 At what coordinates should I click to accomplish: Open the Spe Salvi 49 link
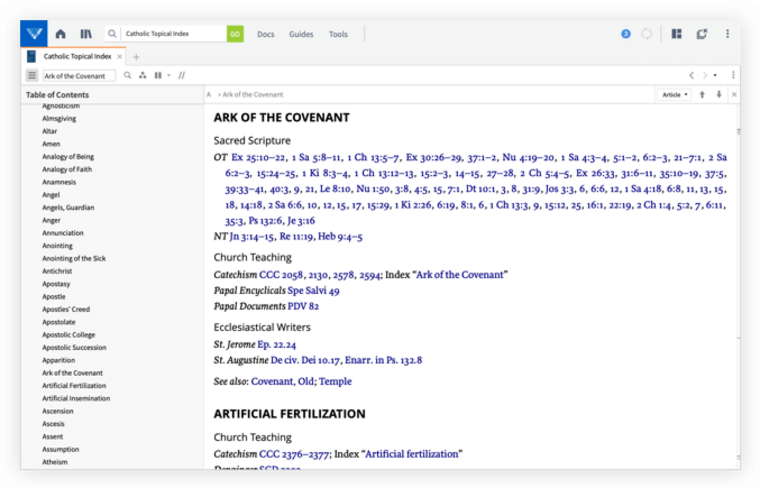(x=313, y=291)
